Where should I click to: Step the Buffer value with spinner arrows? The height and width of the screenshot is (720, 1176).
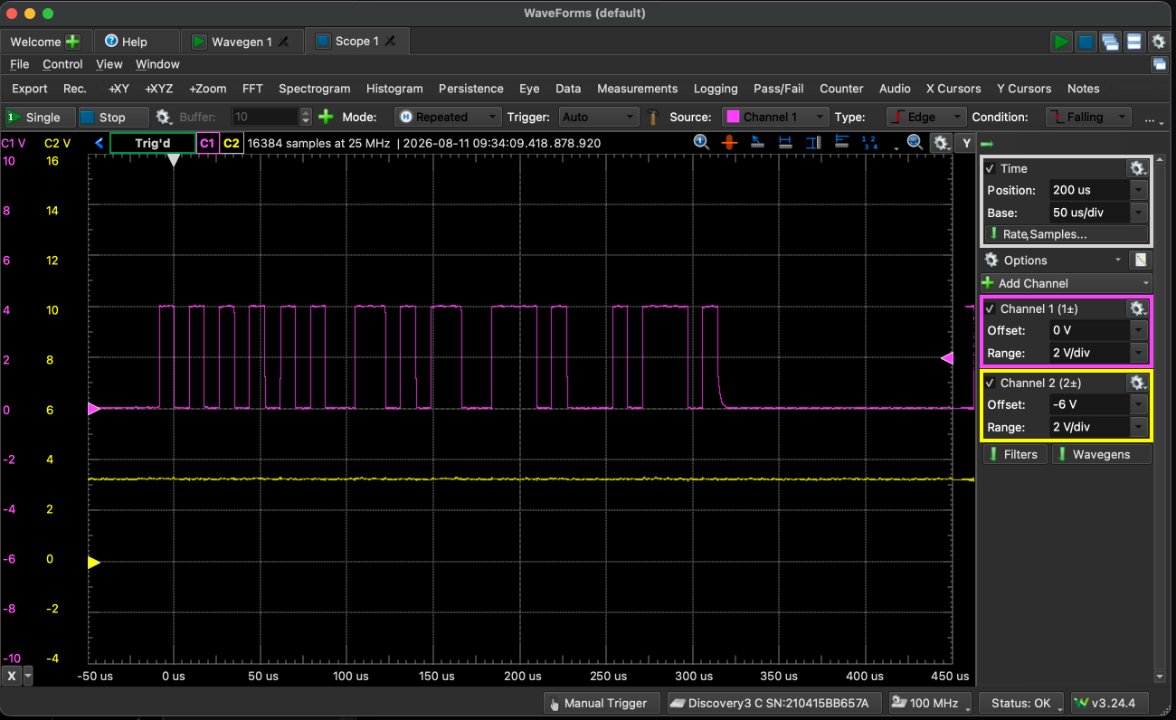[x=305, y=117]
